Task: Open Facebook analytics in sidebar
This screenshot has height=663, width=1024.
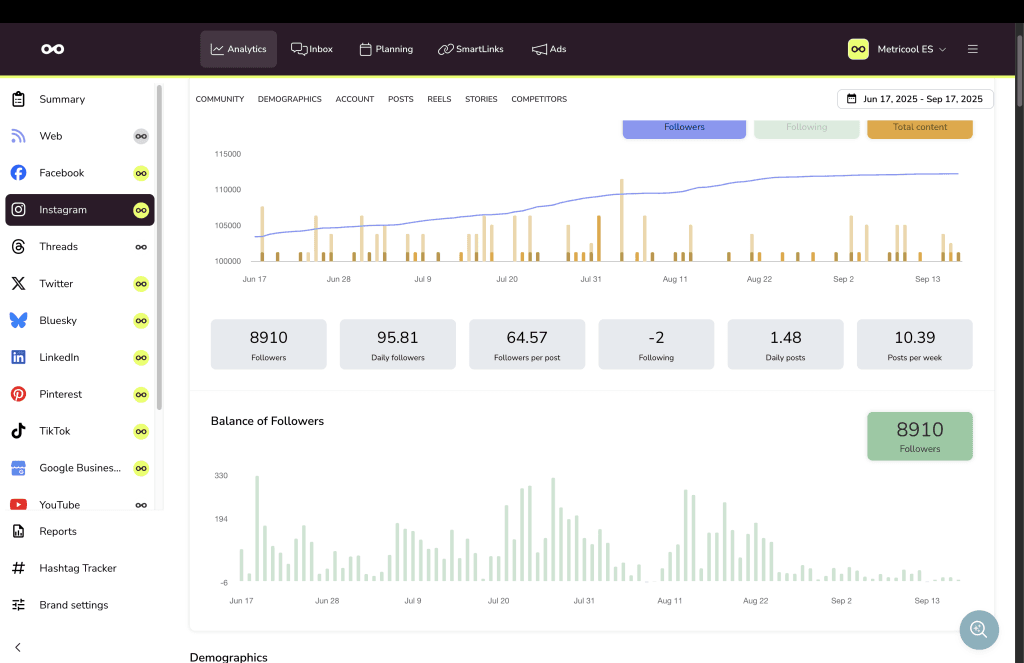Action: [x=61, y=173]
